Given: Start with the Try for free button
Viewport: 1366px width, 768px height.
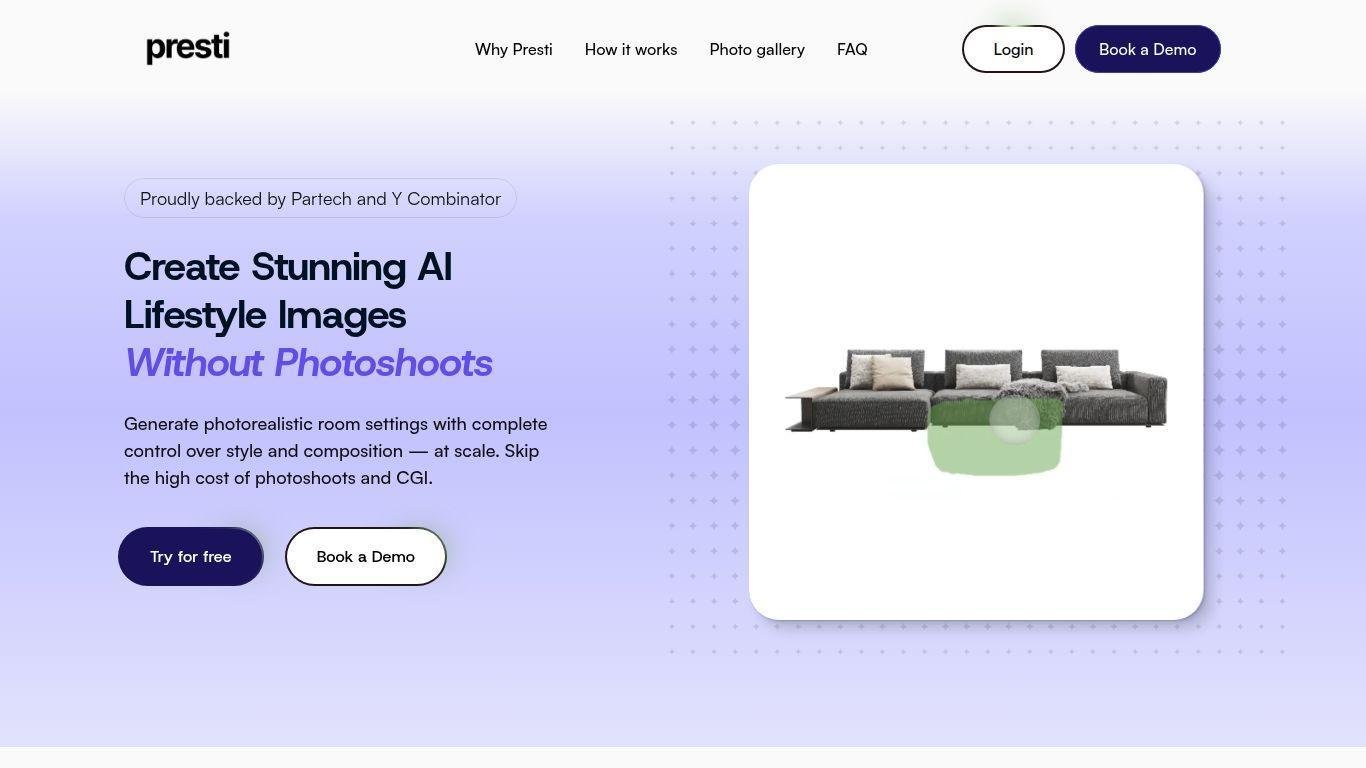Looking at the screenshot, I should [191, 557].
